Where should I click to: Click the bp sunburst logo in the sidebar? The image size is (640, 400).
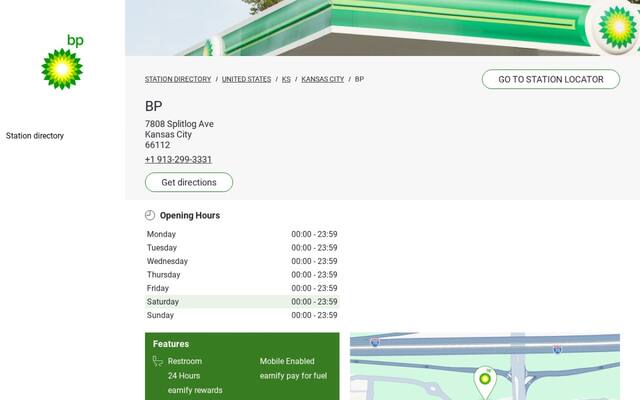point(62,62)
